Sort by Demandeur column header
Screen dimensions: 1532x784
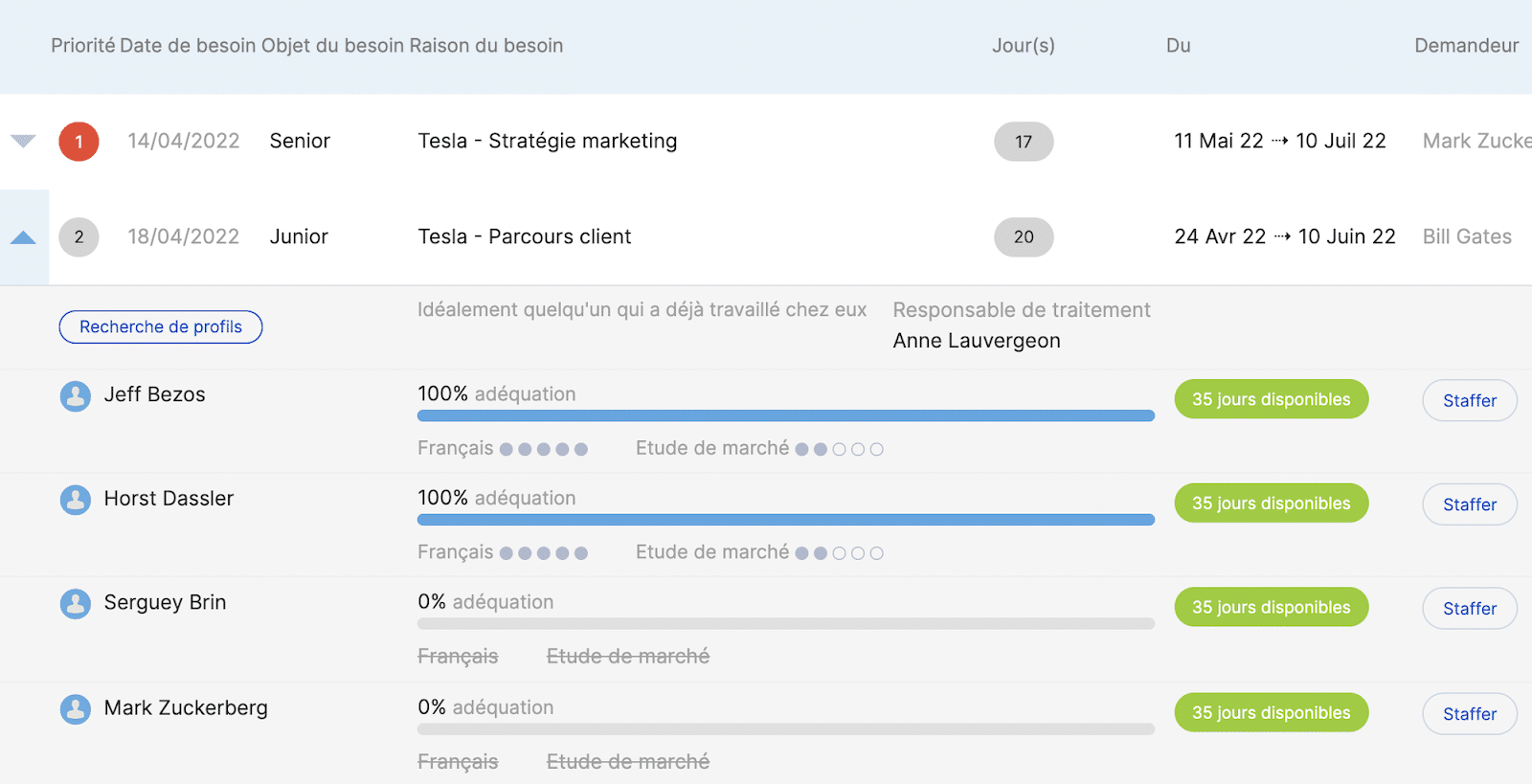coord(1467,46)
